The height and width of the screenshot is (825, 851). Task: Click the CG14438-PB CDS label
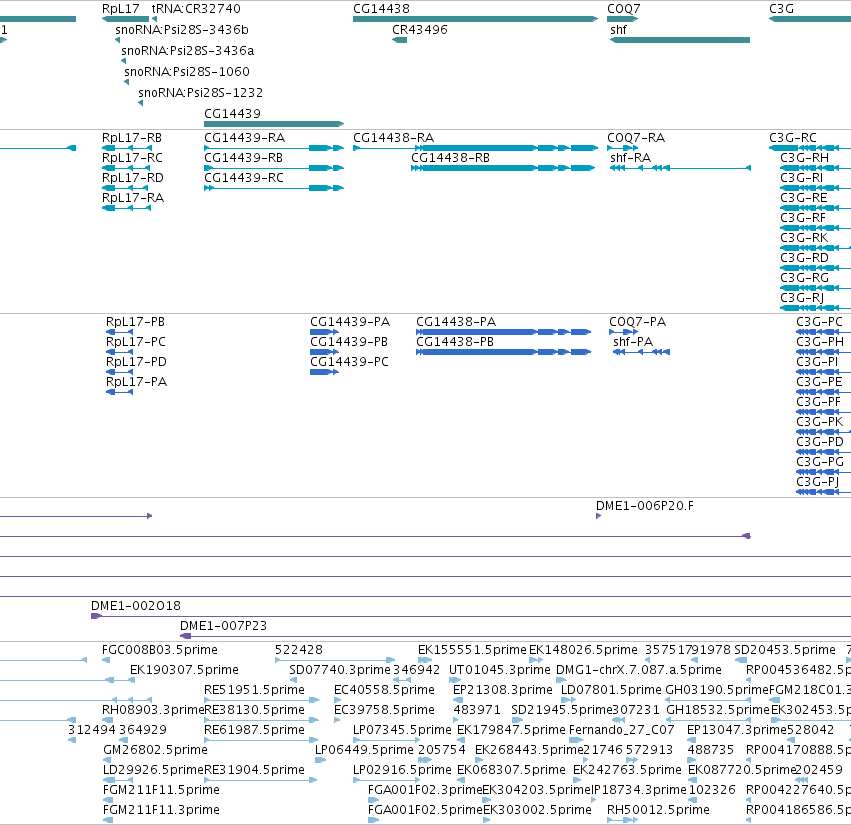pos(455,342)
